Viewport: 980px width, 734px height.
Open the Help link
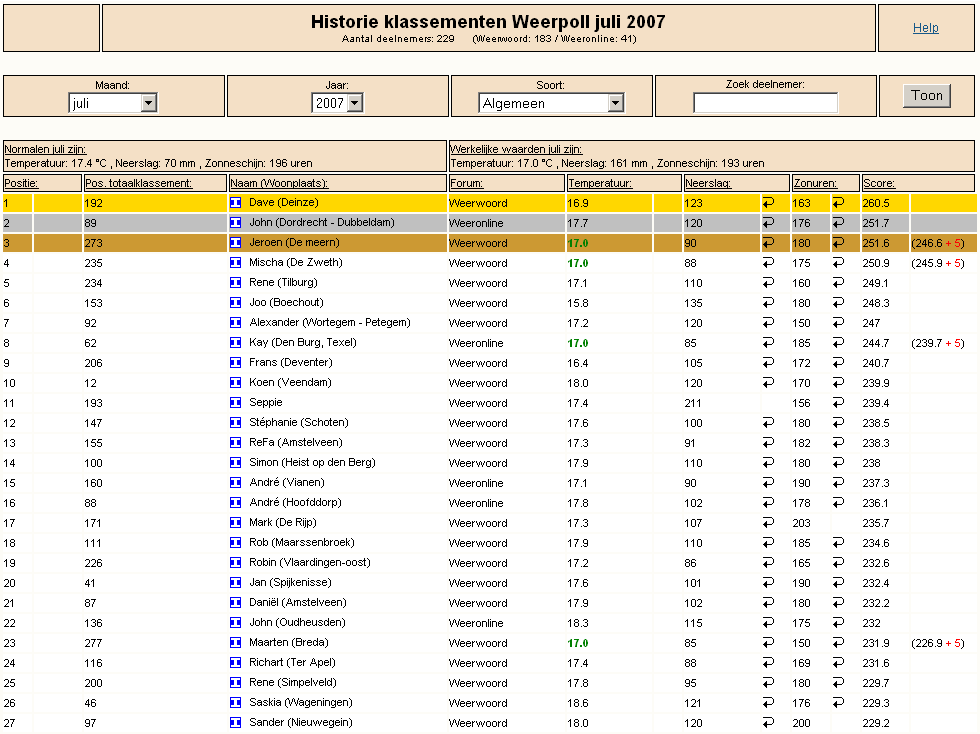coord(926,28)
